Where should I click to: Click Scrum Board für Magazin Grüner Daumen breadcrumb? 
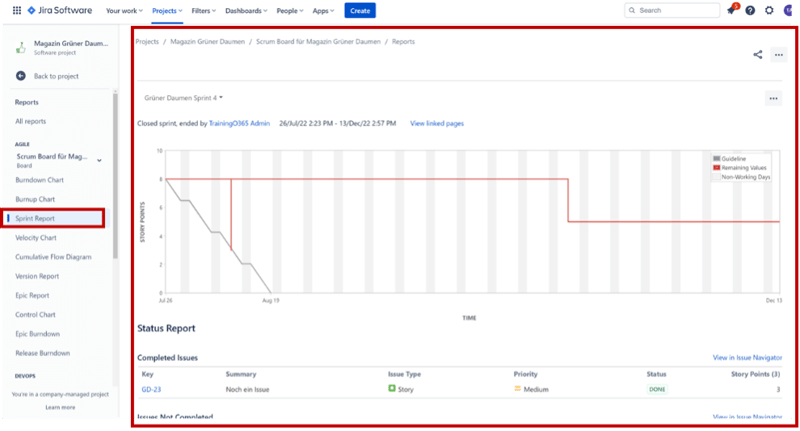tap(318, 42)
